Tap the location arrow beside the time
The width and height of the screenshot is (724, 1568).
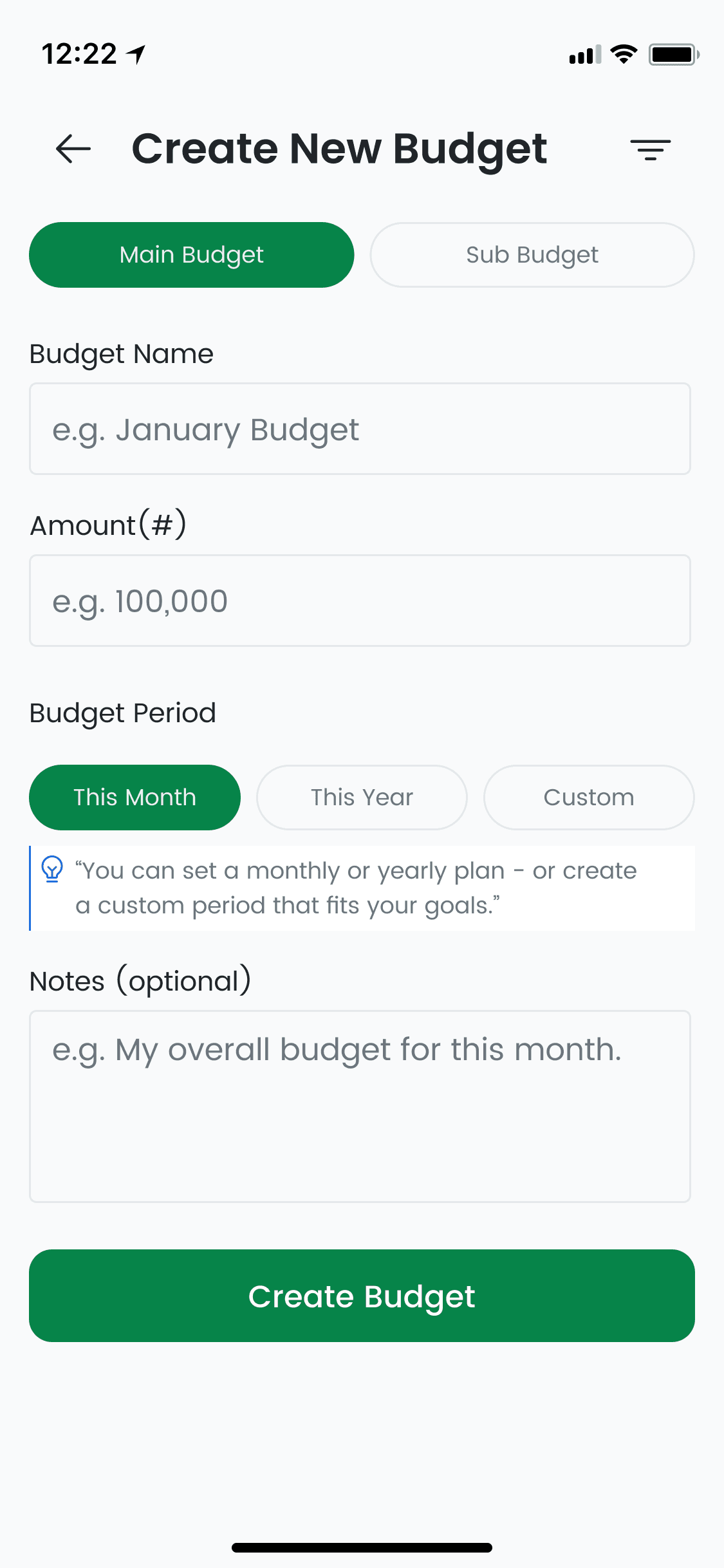136,54
